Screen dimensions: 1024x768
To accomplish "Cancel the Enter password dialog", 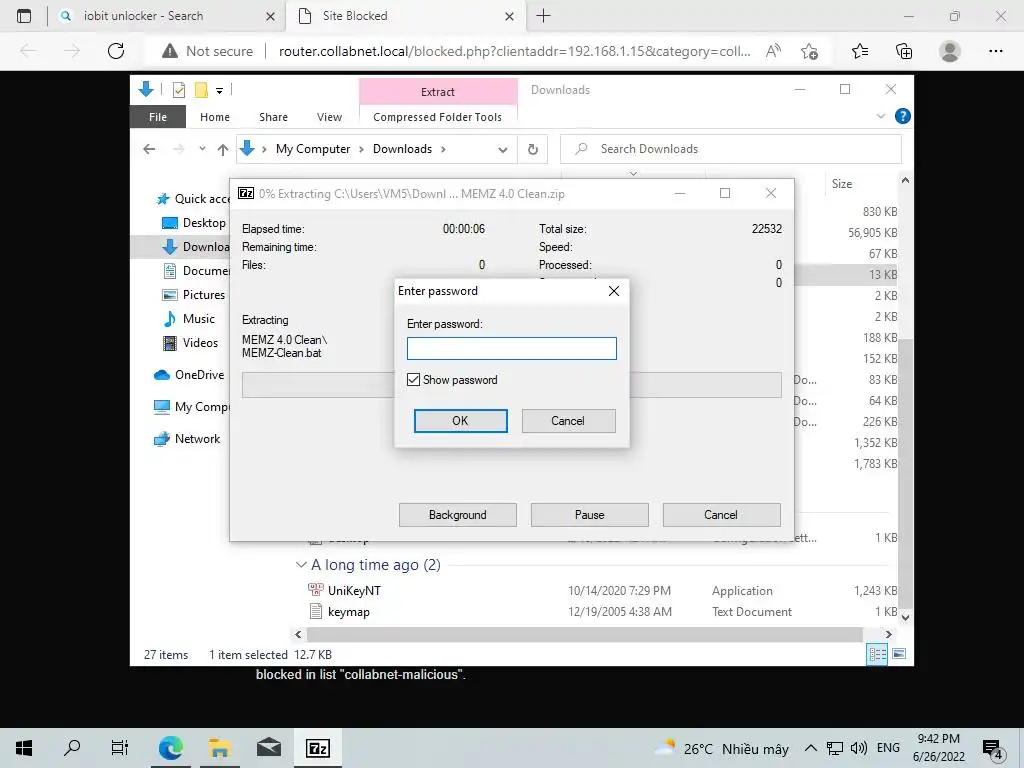I will coord(568,421).
